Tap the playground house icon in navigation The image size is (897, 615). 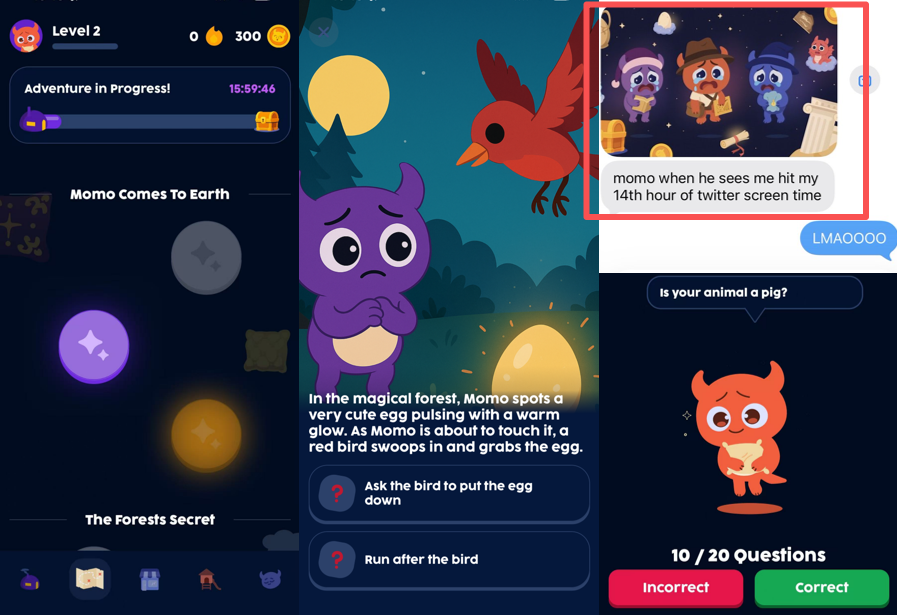pos(209,580)
